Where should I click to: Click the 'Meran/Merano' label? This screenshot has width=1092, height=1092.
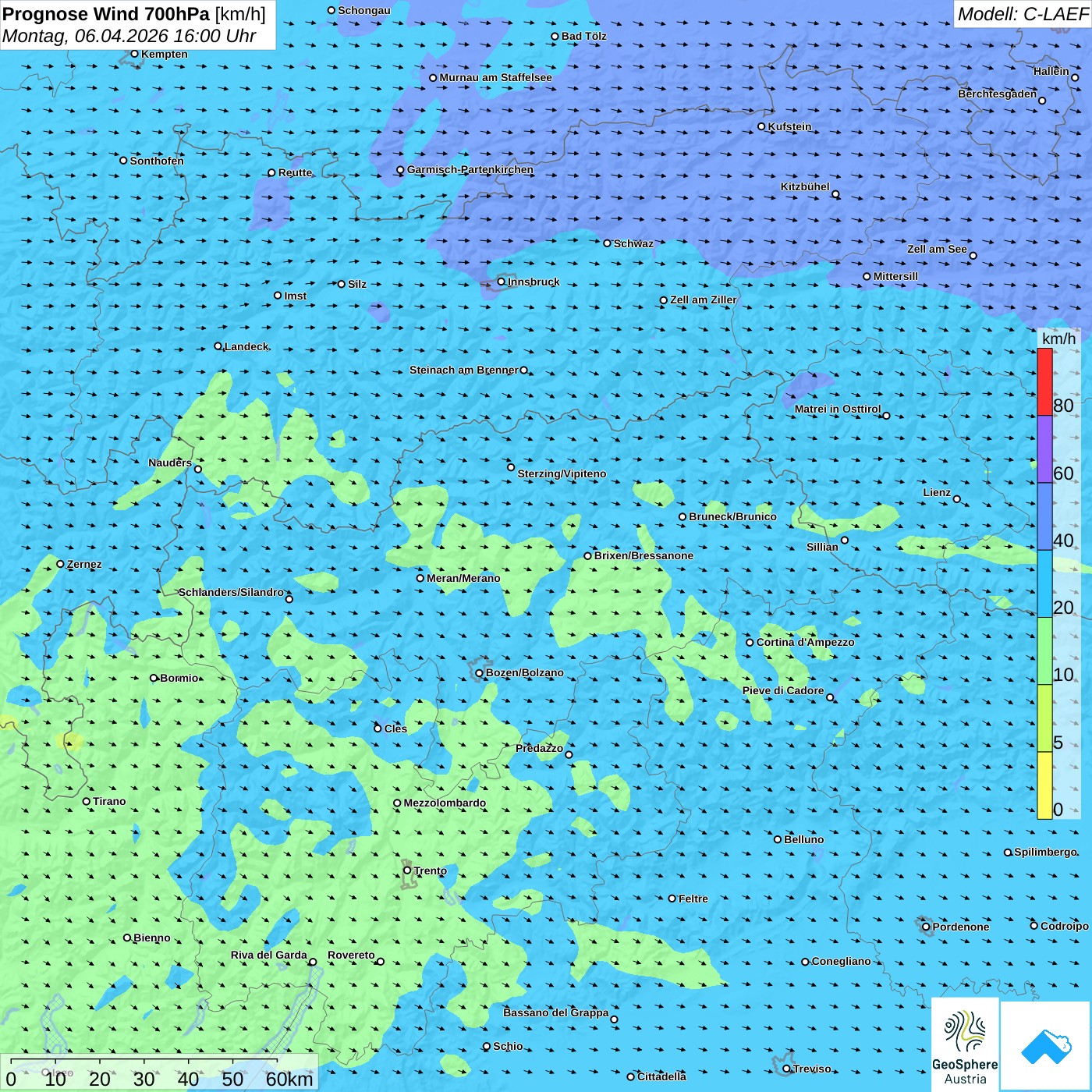[463, 578]
